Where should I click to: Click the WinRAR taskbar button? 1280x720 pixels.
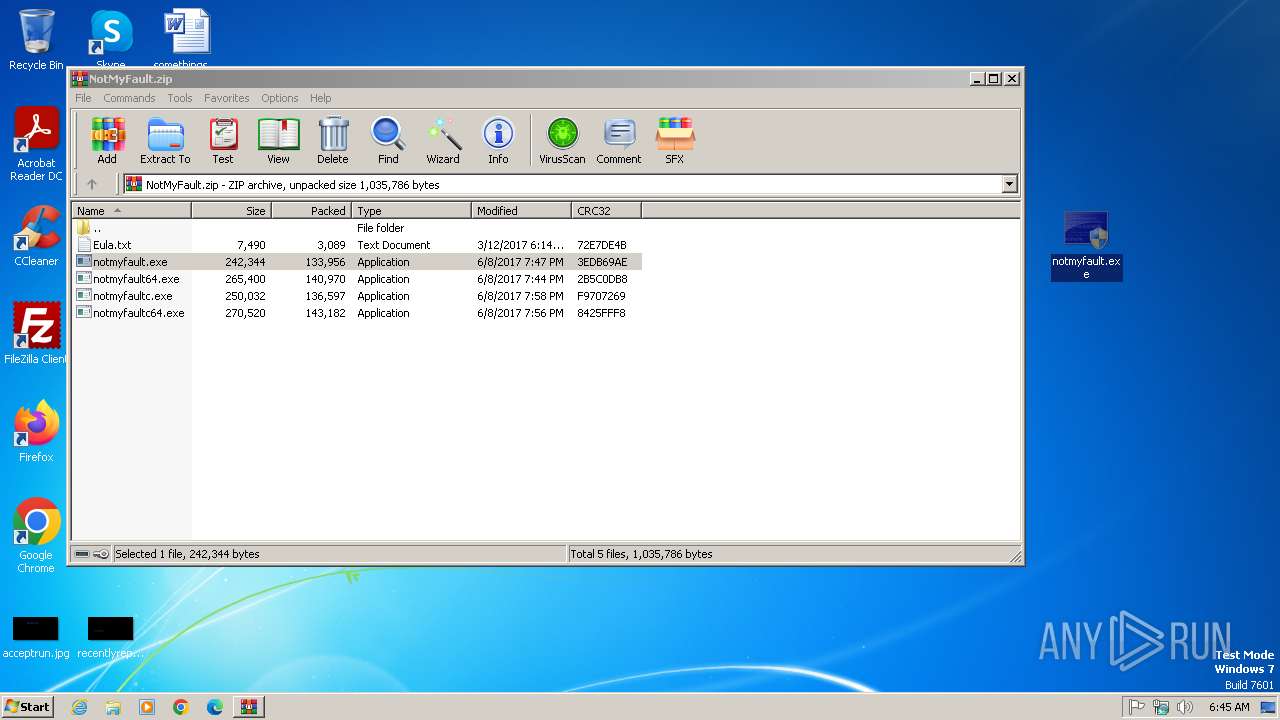249,707
